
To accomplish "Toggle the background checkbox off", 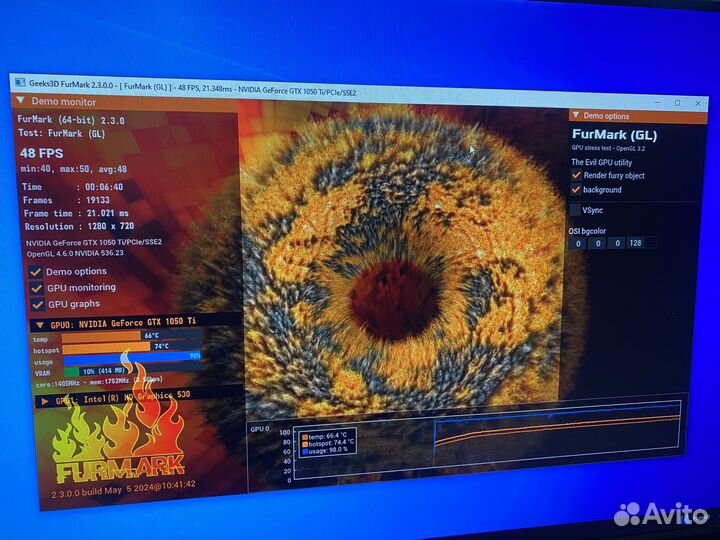I will click(576, 189).
